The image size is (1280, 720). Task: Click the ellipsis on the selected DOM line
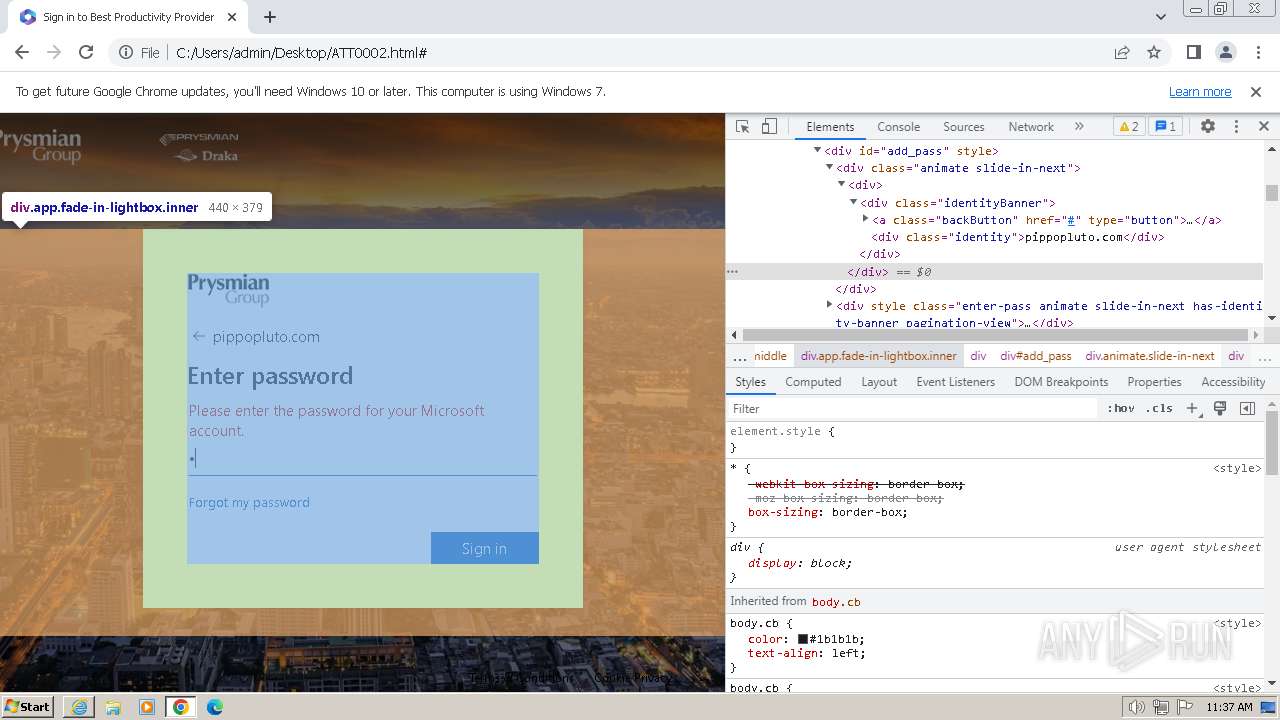click(733, 271)
